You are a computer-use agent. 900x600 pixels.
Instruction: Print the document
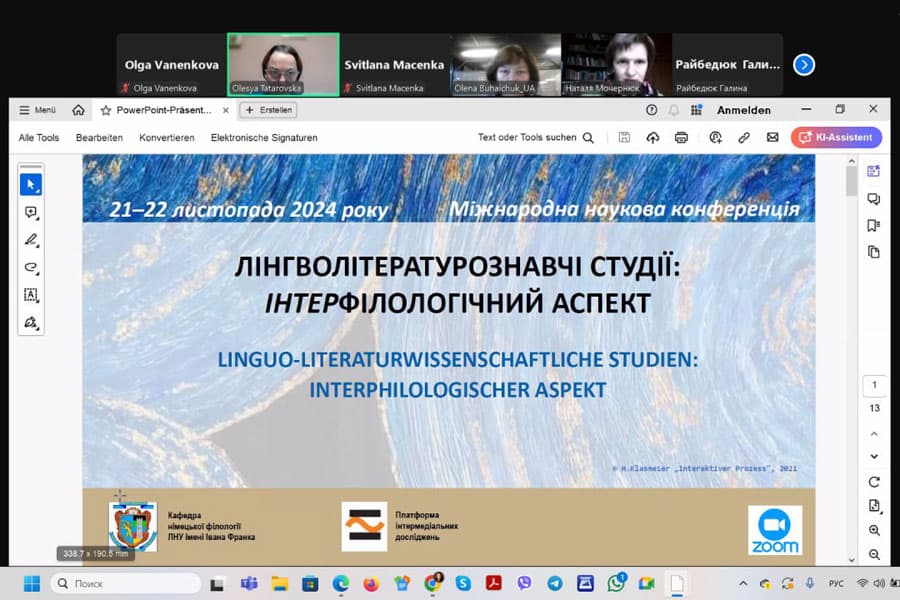coord(681,137)
